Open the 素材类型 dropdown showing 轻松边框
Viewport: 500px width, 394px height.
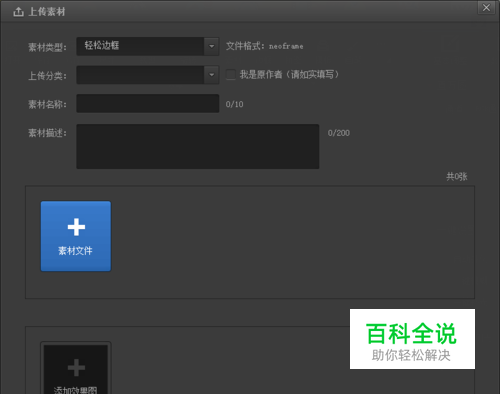point(148,46)
